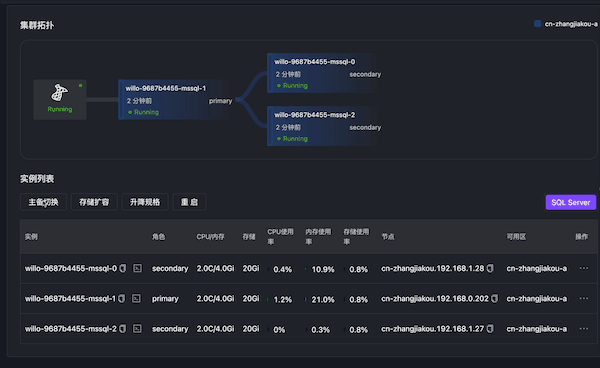Open more actions menu for mssql-1 row
600x368 pixels.
pos(584,298)
